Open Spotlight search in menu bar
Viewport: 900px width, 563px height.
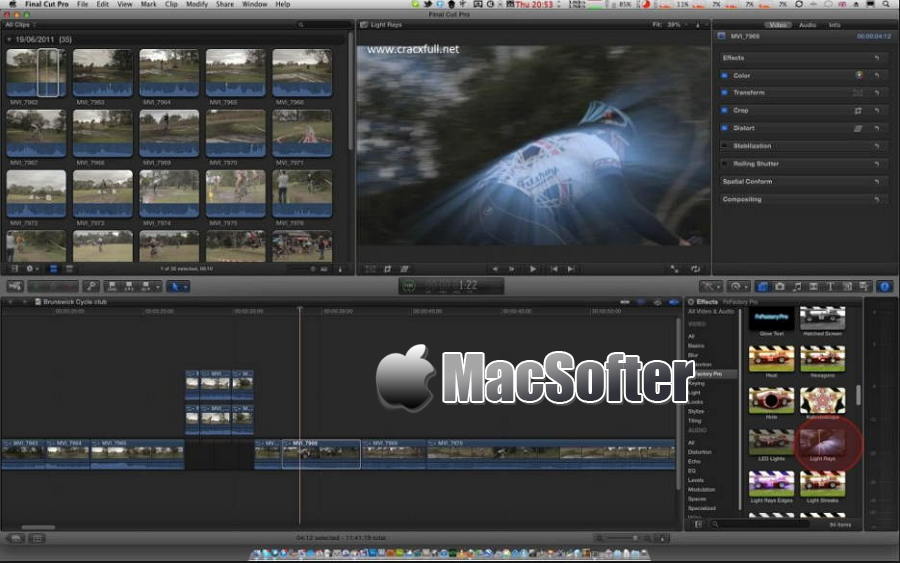(886, 4)
